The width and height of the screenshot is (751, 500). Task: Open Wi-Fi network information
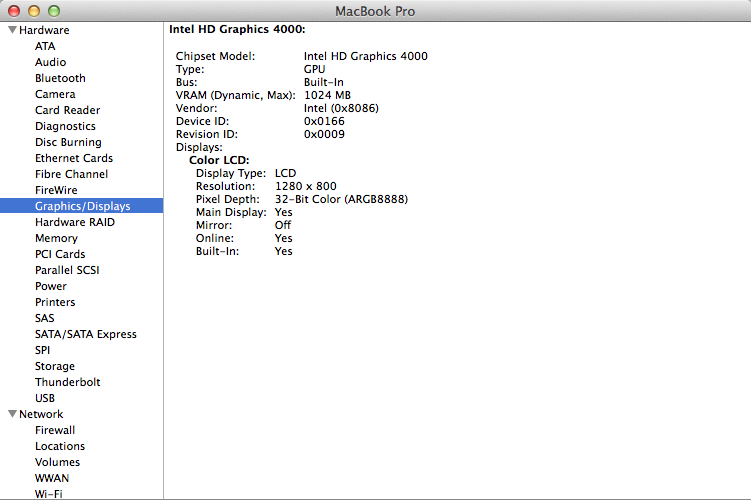click(x=48, y=494)
